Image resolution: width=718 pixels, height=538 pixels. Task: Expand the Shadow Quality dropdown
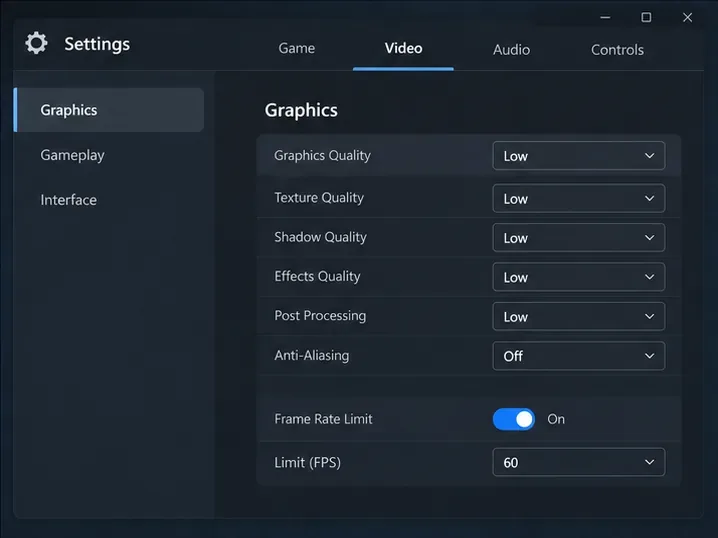click(578, 238)
